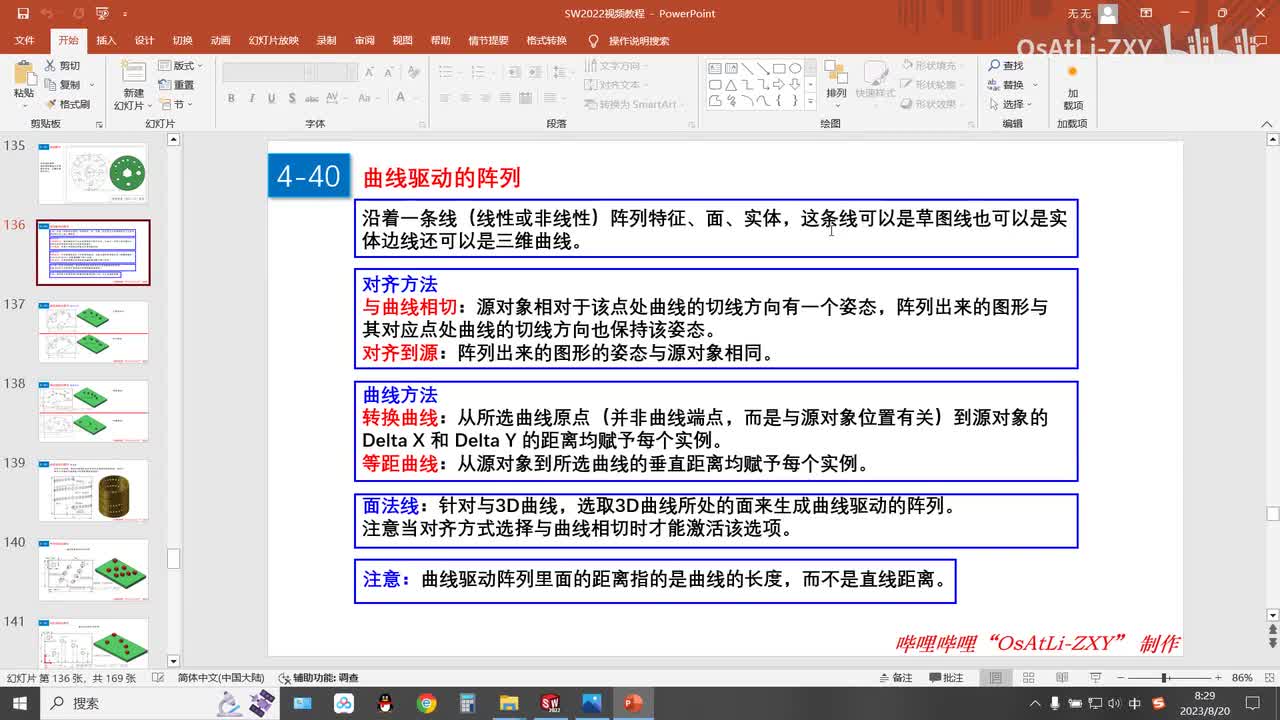Open the Slide Show (幻灯片放映) tab

[274, 41]
